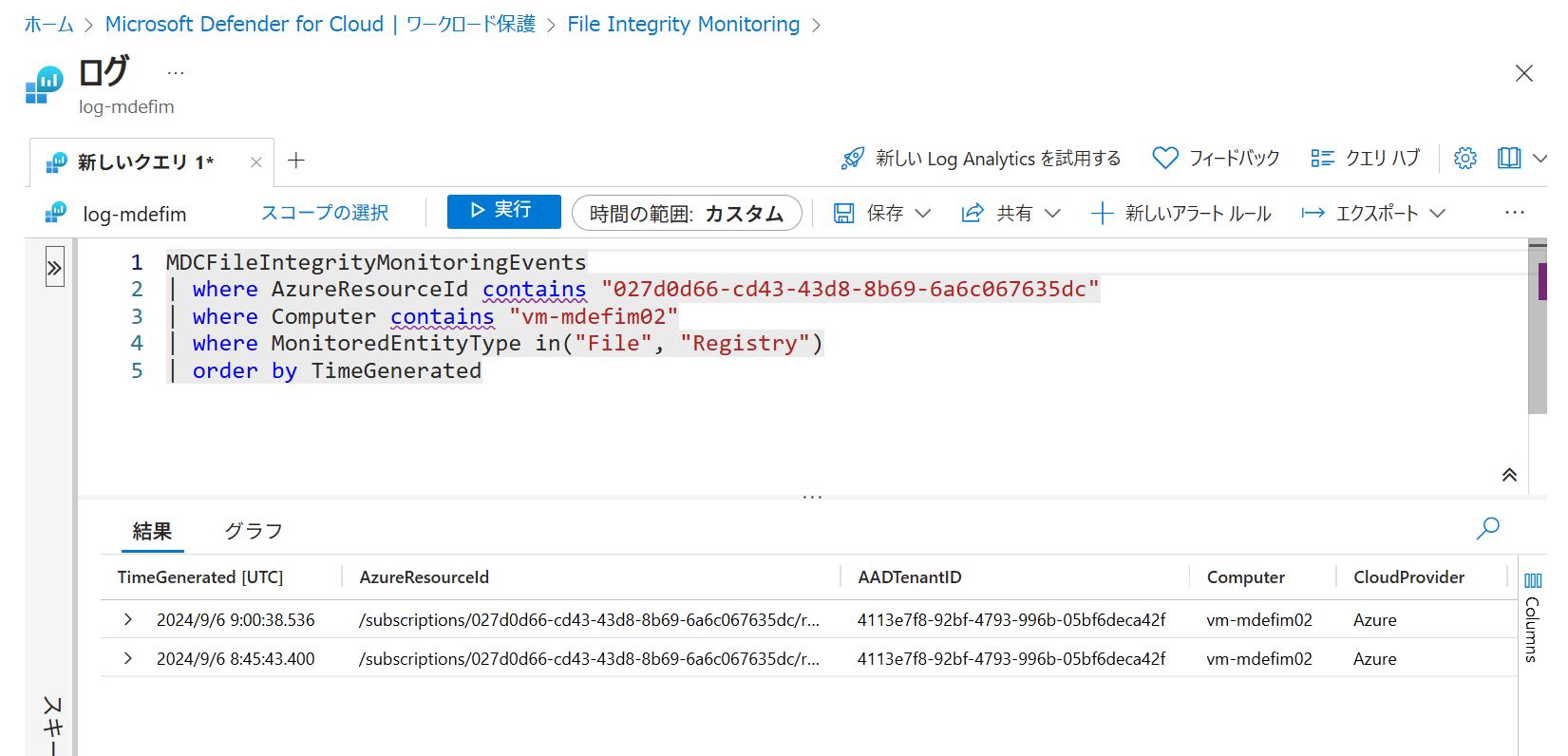Open スコープの選択 link
This screenshot has width=1568, height=756.
click(x=325, y=213)
